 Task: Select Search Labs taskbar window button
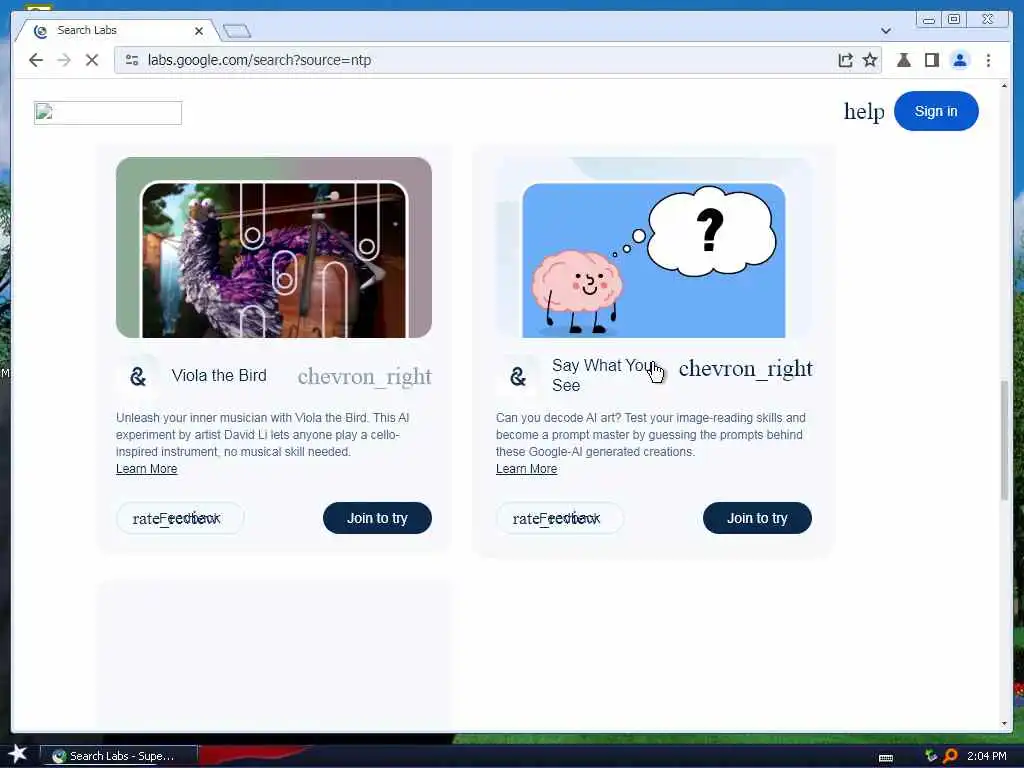pyautogui.click(x=119, y=756)
